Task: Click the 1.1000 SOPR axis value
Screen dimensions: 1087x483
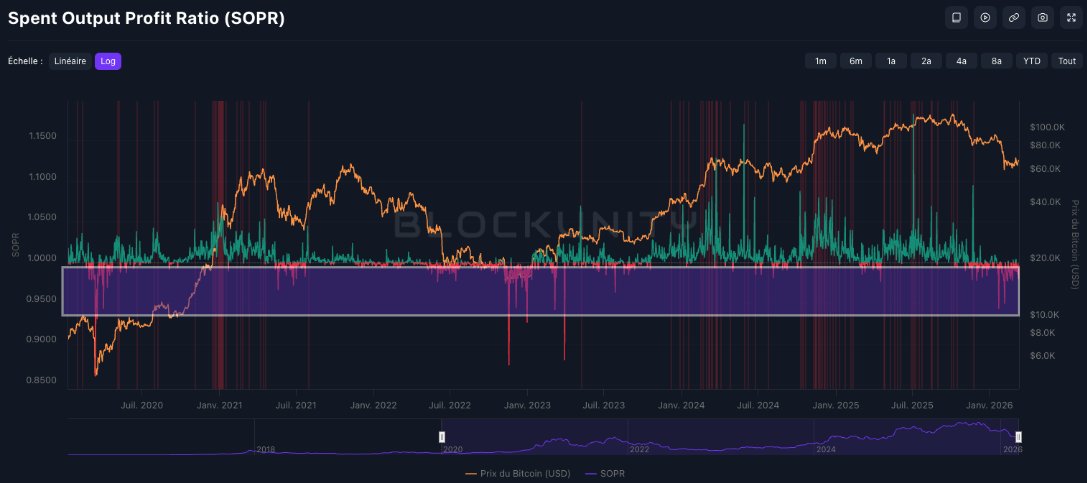Action: point(44,177)
